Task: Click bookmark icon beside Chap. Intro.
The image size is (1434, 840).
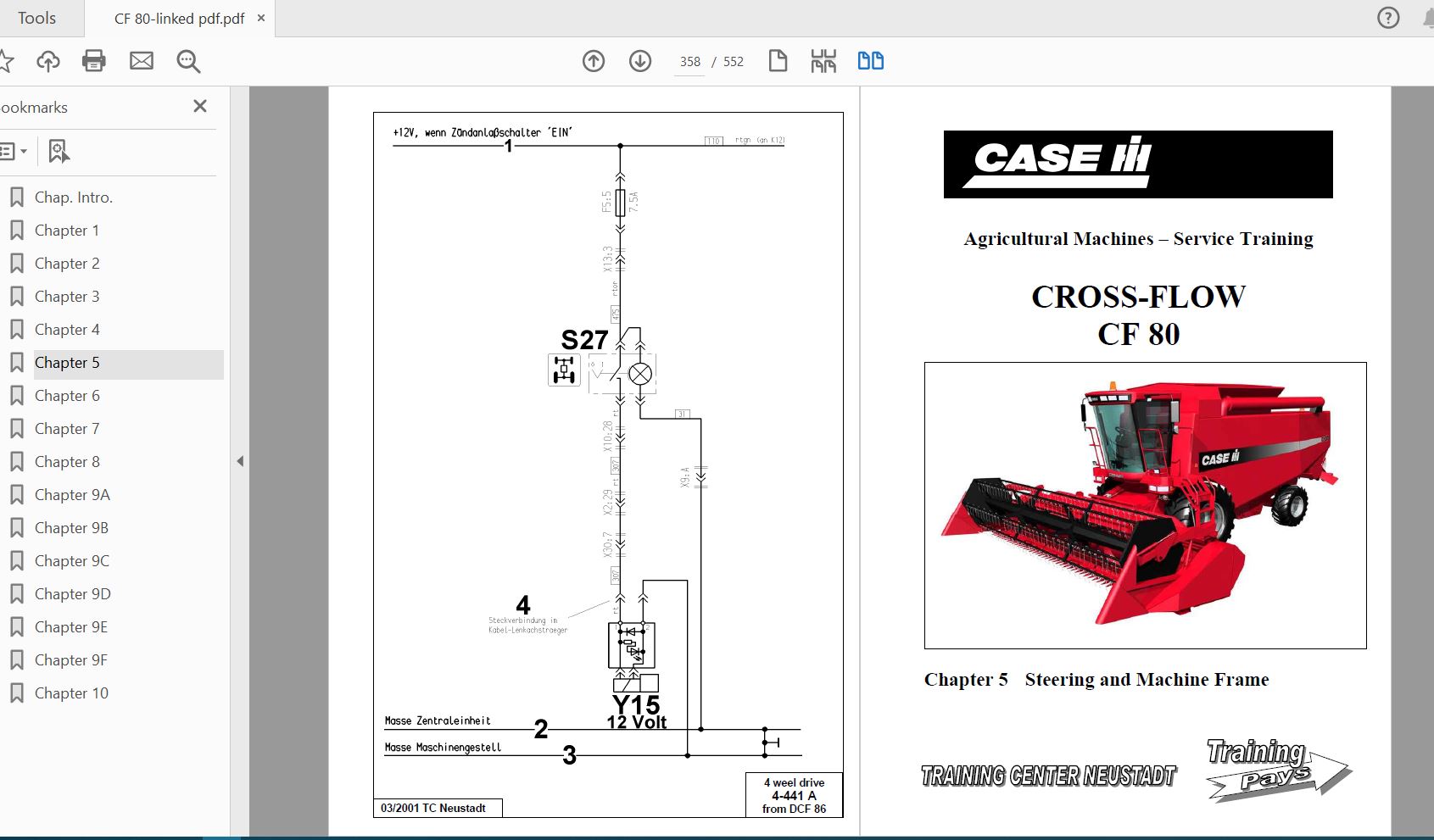Action: coord(16,197)
